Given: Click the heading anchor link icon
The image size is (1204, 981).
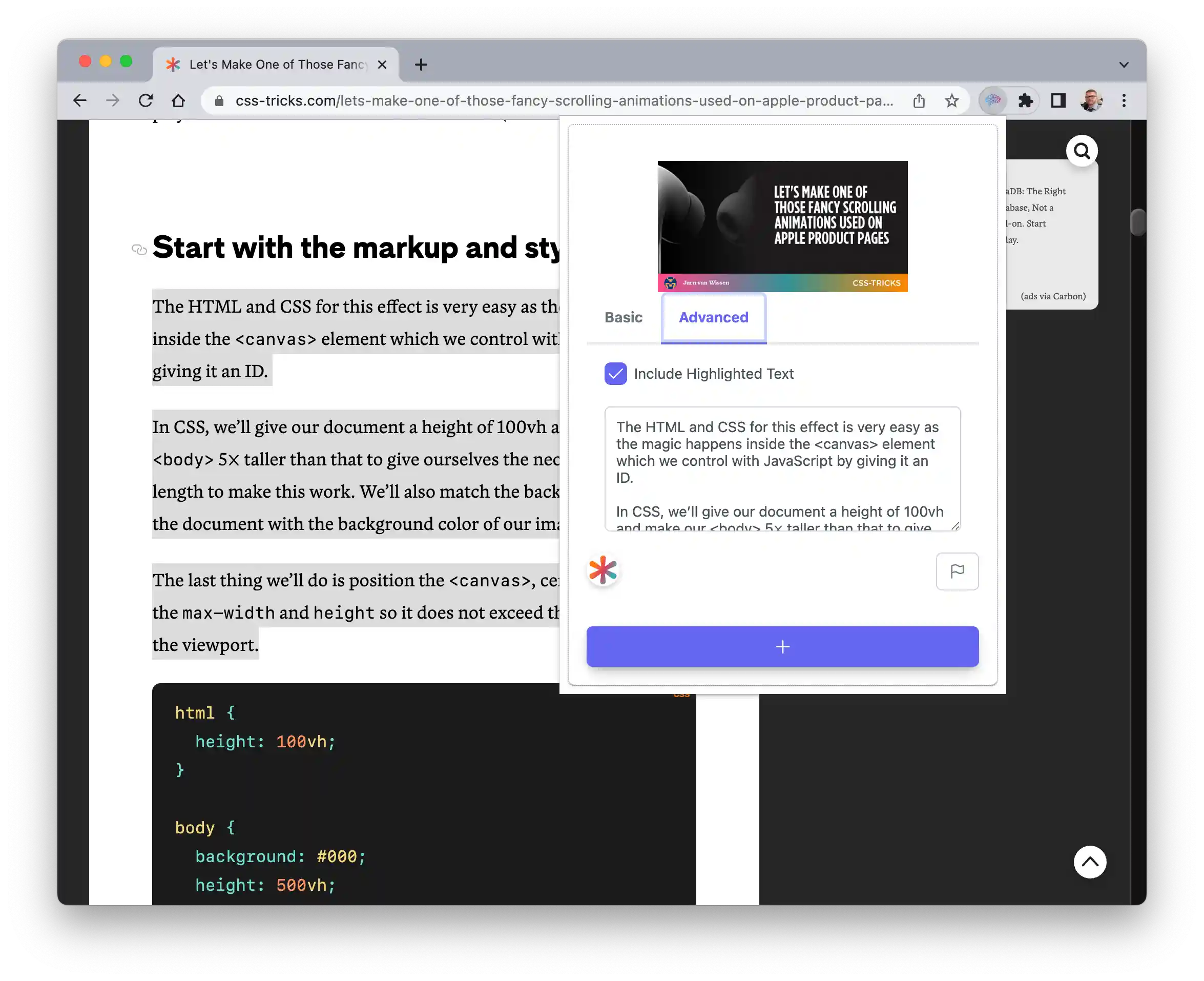Looking at the screenshot, I should tap(139, 249).
